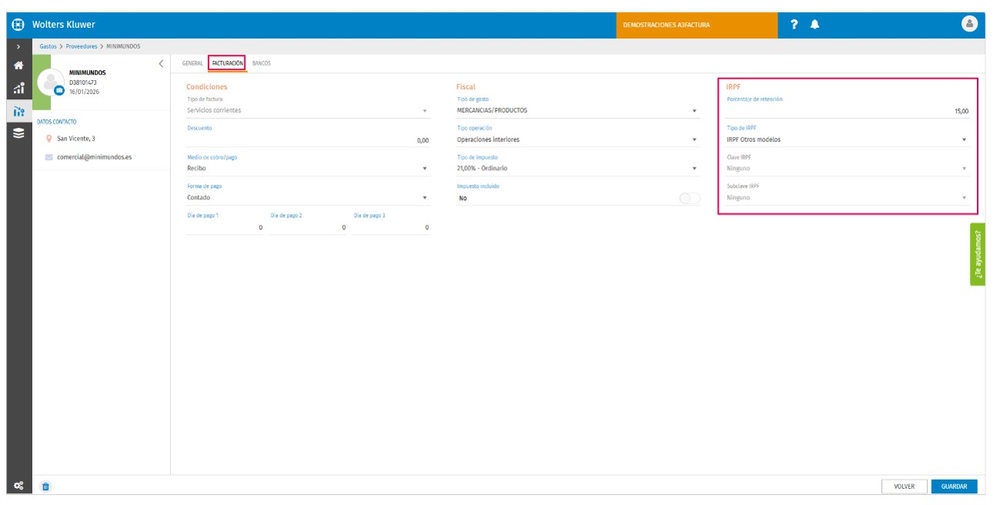
Task: Collapse the supplier info panel chevron
Action: click(x=161, y=64)
